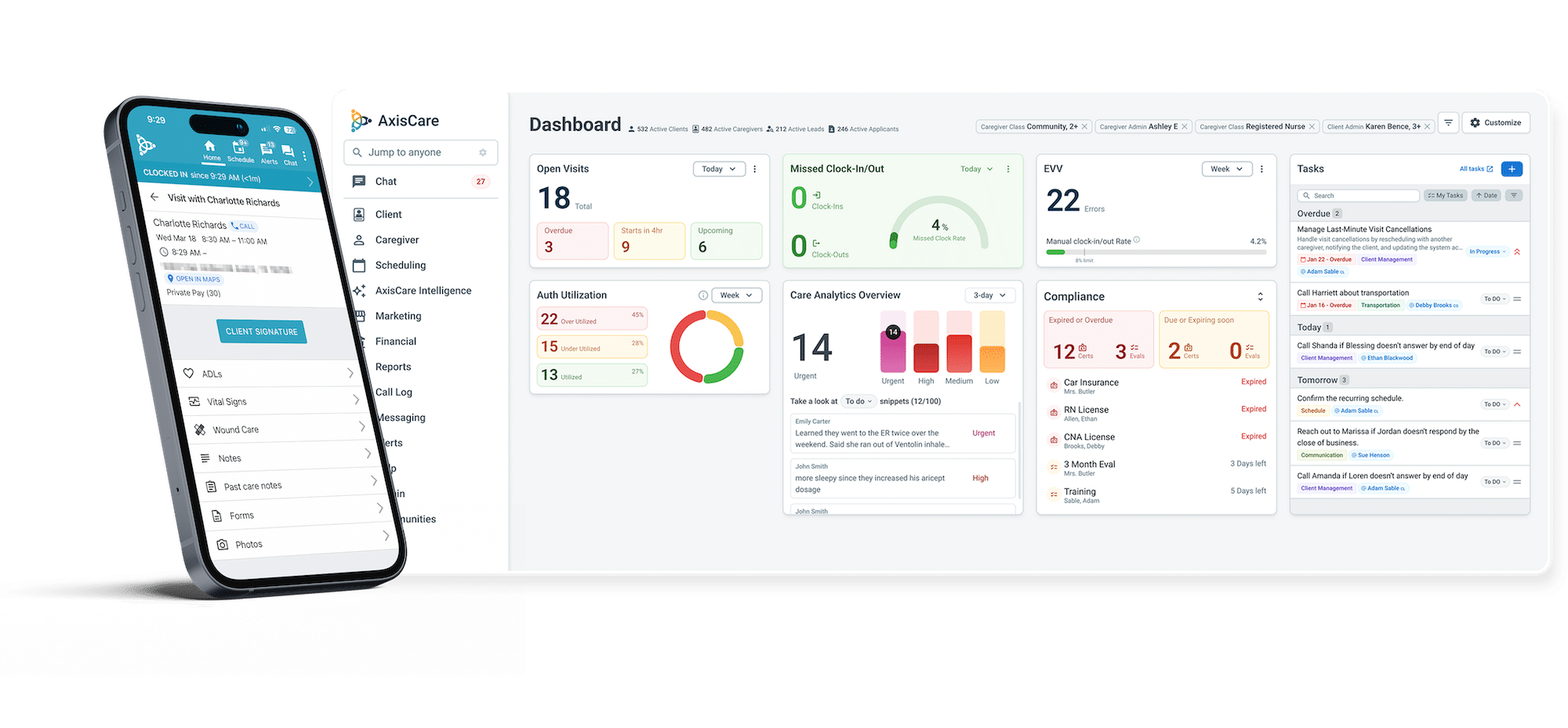Tap back arrow beside Visit with Charlotte Richards

click(154, 197)
